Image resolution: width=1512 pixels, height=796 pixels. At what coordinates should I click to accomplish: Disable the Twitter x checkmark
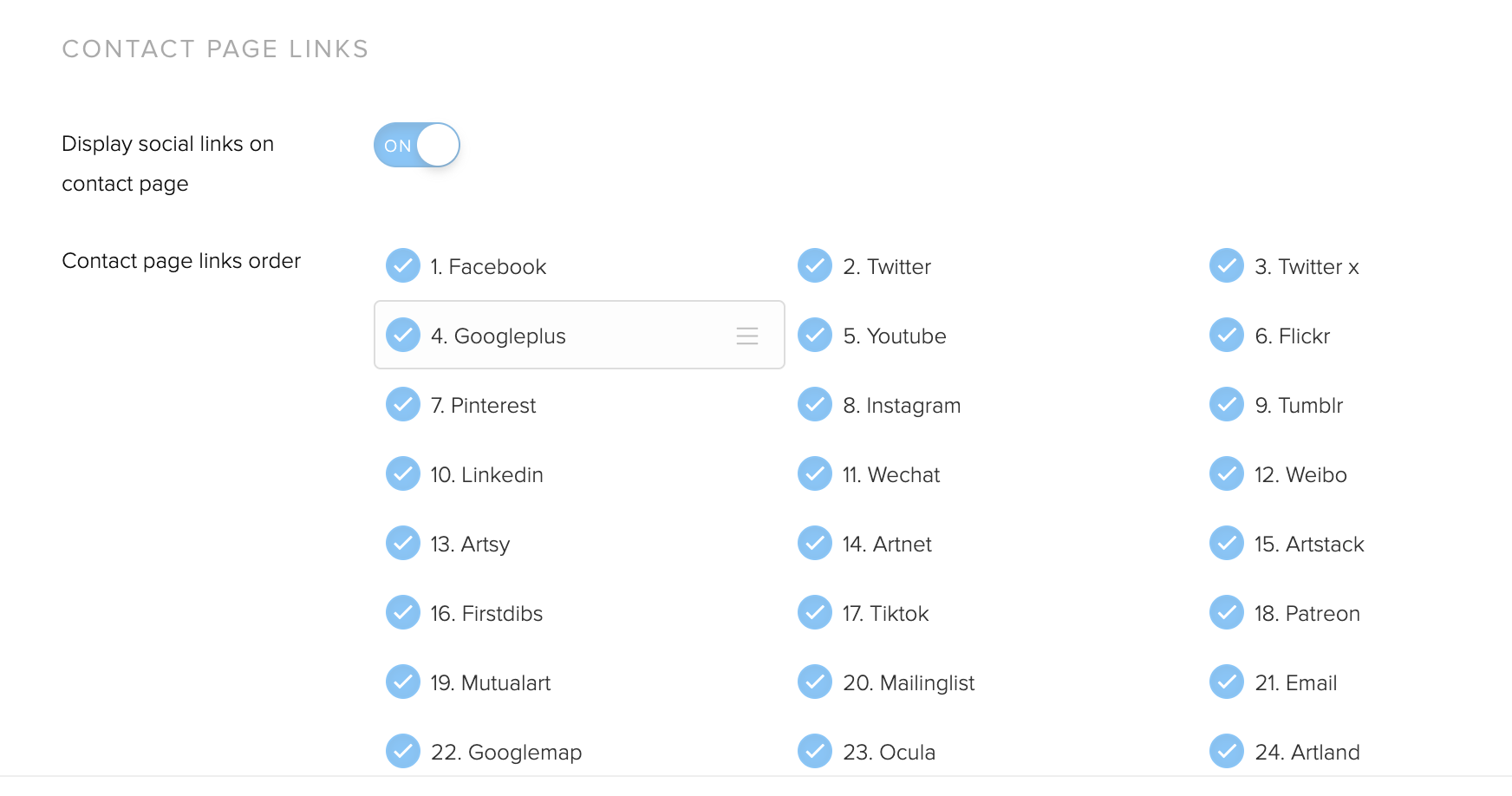coord(1227,265)
